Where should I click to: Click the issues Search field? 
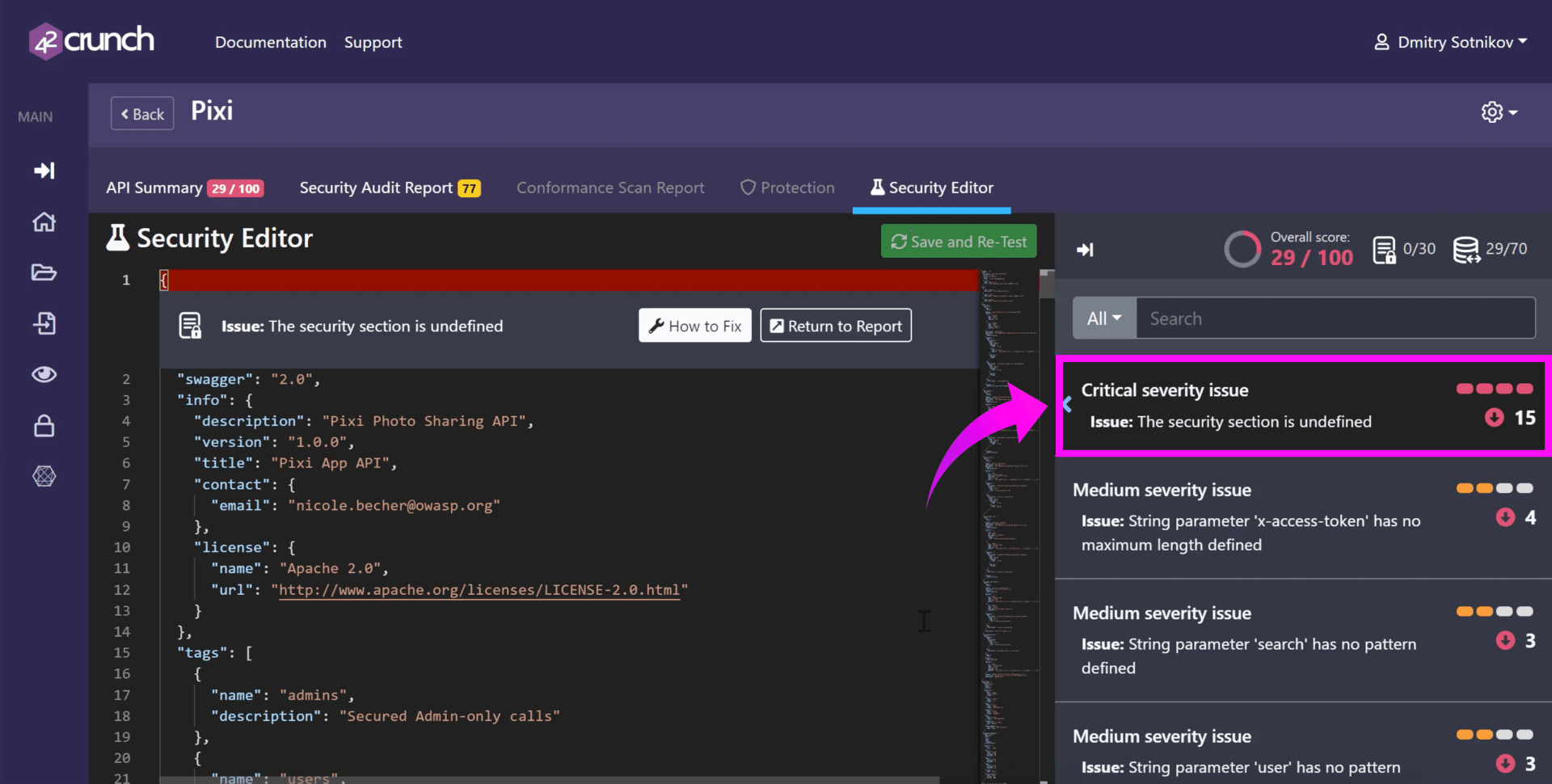click(x=1335, y=318)
